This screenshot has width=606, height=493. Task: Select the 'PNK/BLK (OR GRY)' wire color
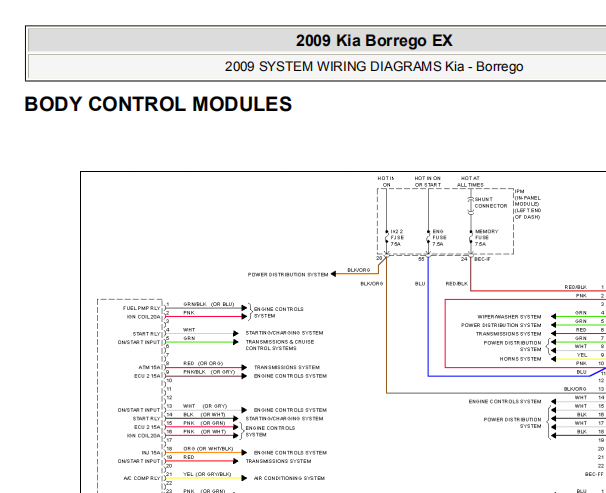point(209,372)
